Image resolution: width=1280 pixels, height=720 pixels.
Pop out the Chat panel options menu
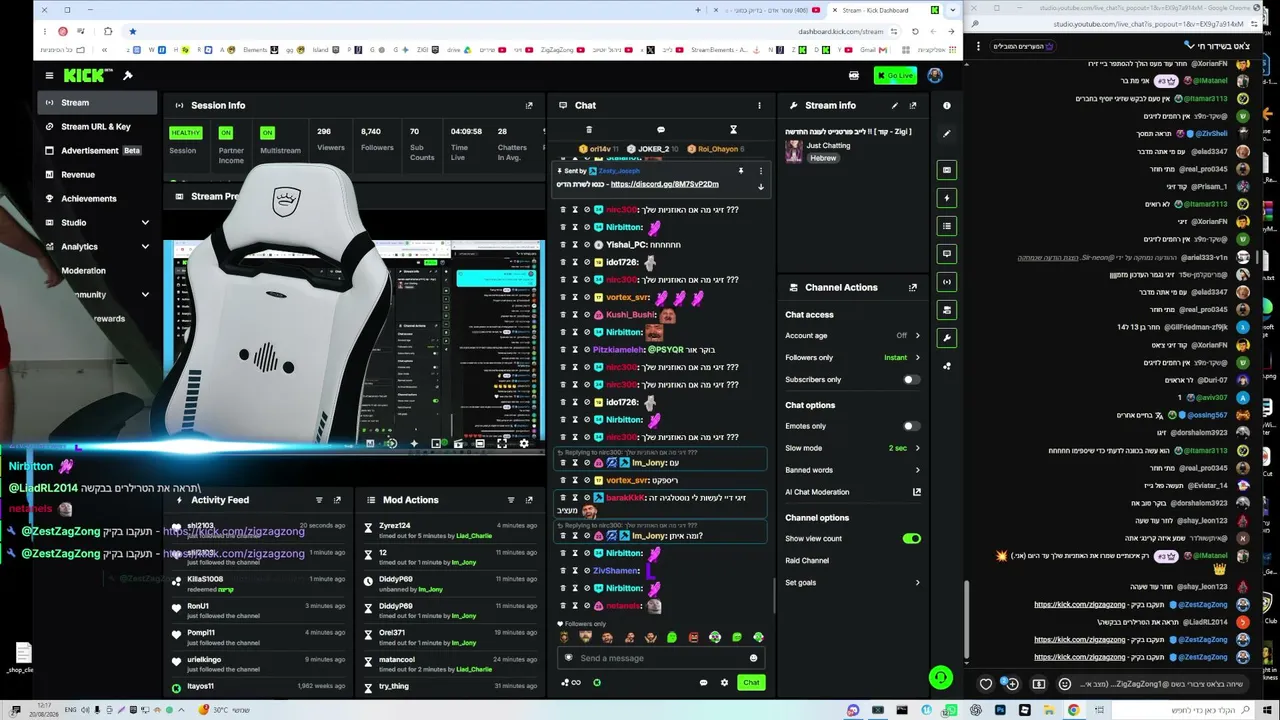pyautogui.click(x=759, y=105)
